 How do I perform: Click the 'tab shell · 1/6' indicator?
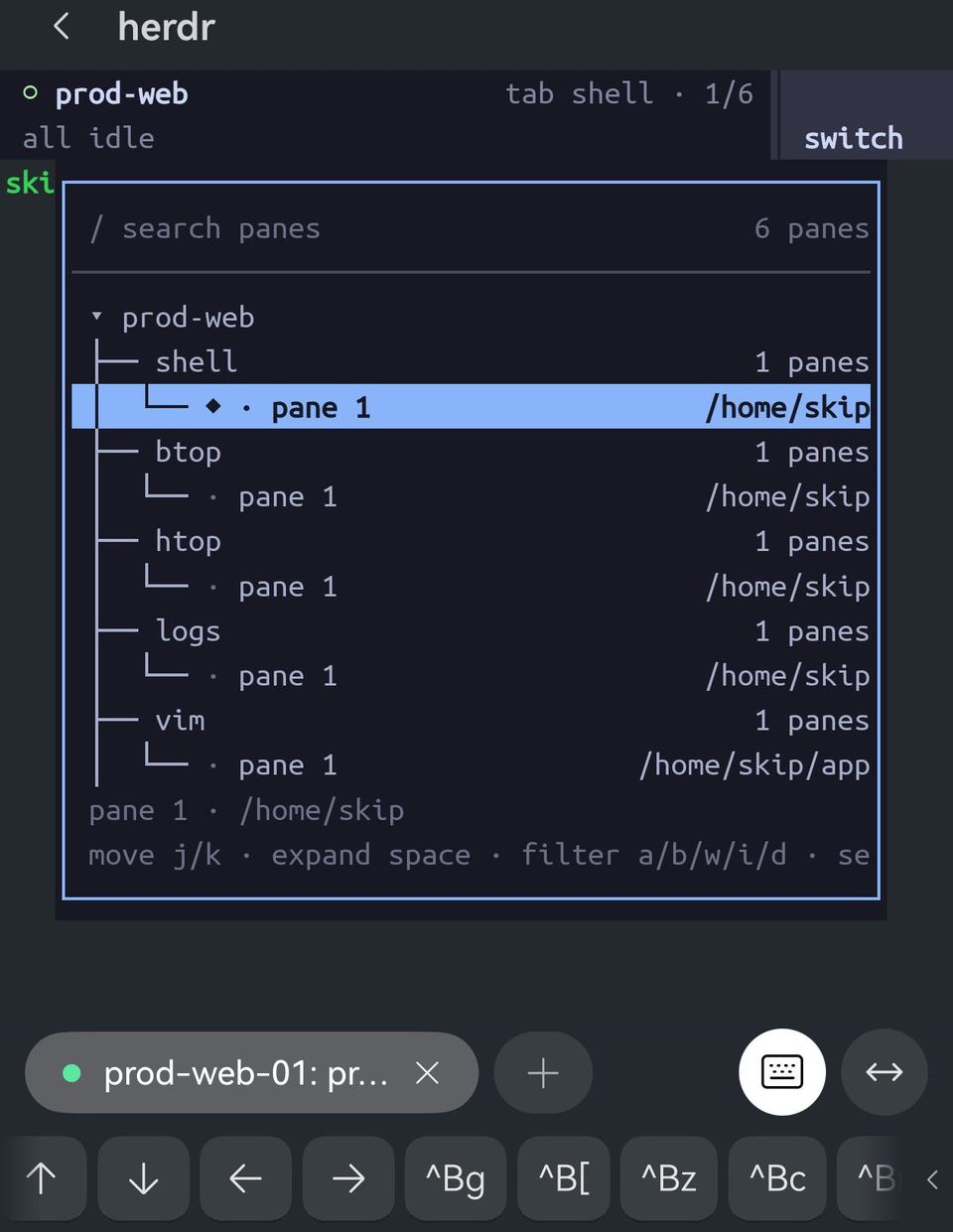pos(629,94)
